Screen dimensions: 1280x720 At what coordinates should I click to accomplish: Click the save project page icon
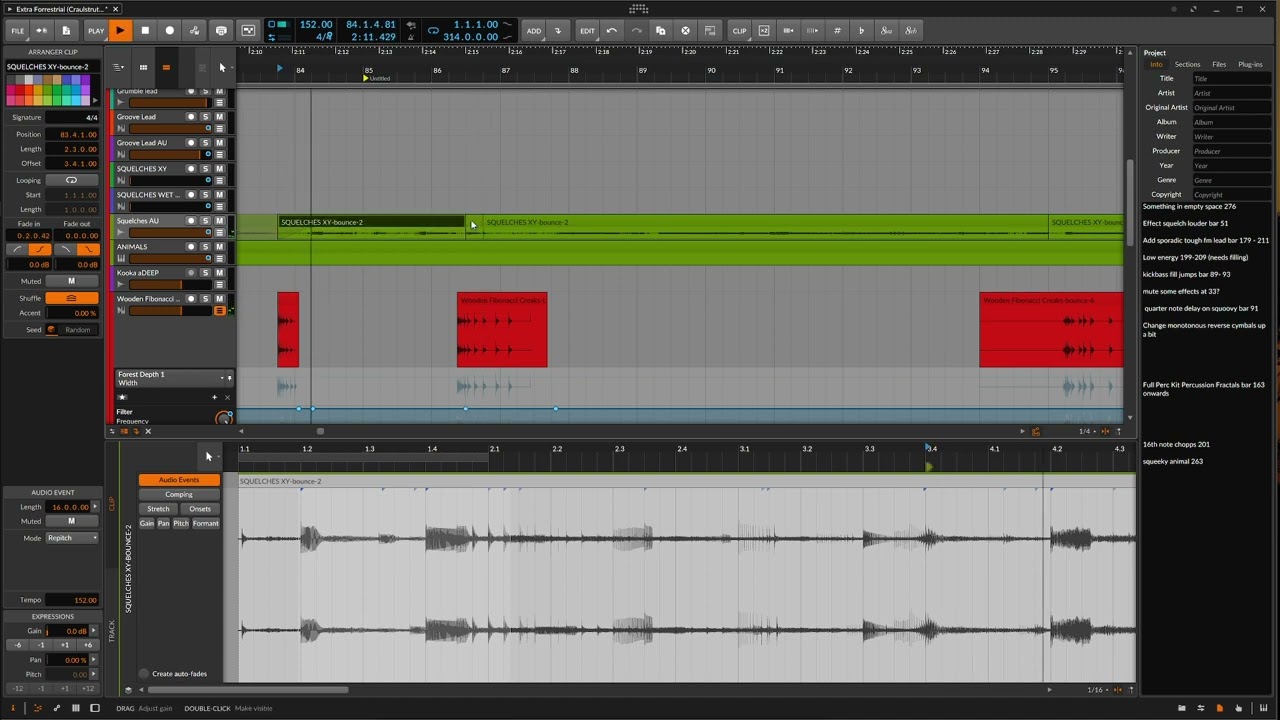pyautogui.click(x=66, y=31)
